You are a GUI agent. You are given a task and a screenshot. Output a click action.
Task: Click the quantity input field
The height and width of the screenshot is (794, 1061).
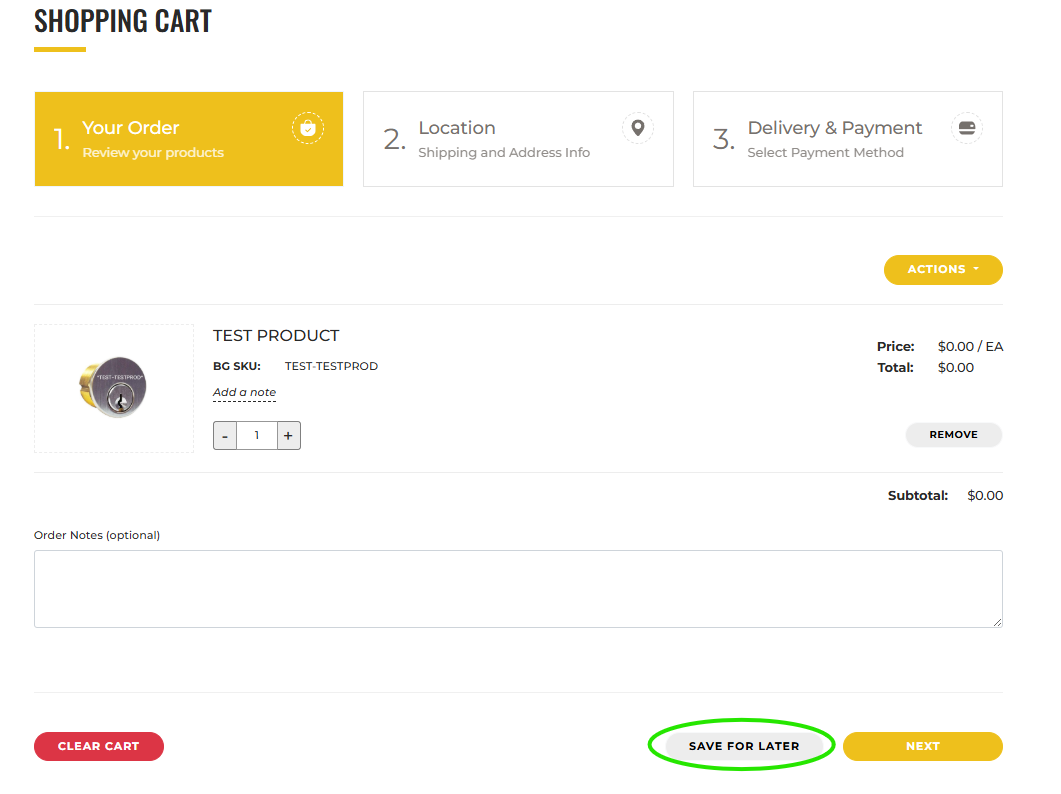coord(257,436)
